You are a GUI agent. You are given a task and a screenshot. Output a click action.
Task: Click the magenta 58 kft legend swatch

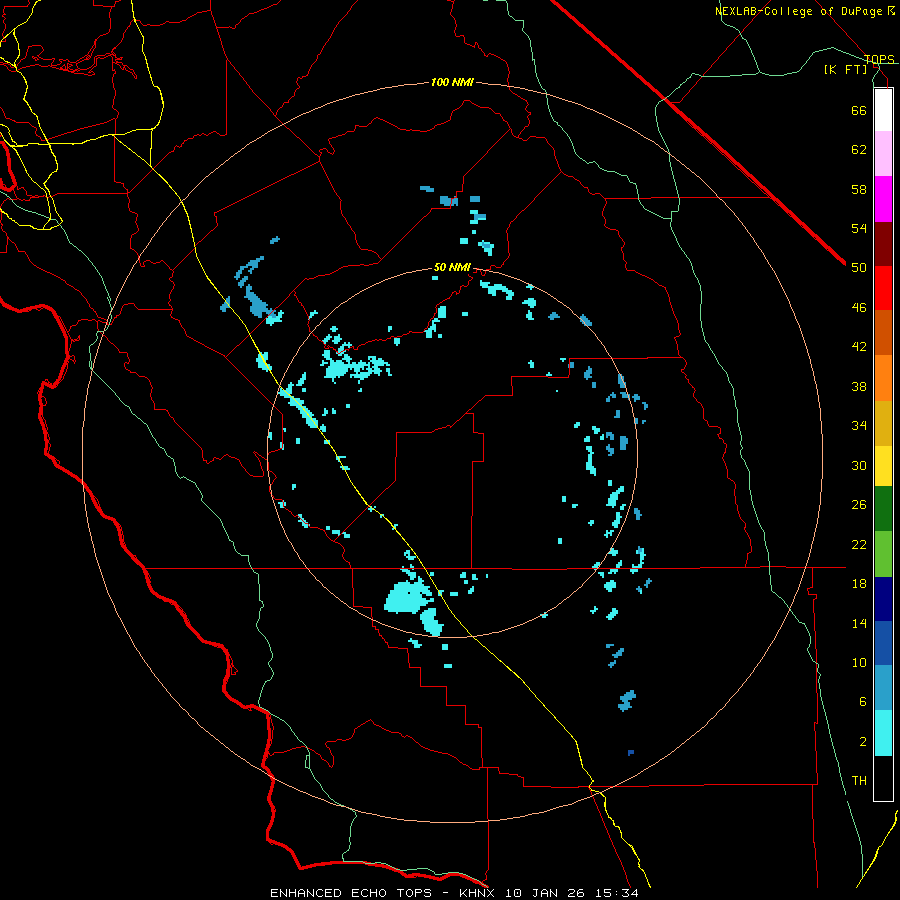coord(883,199)
